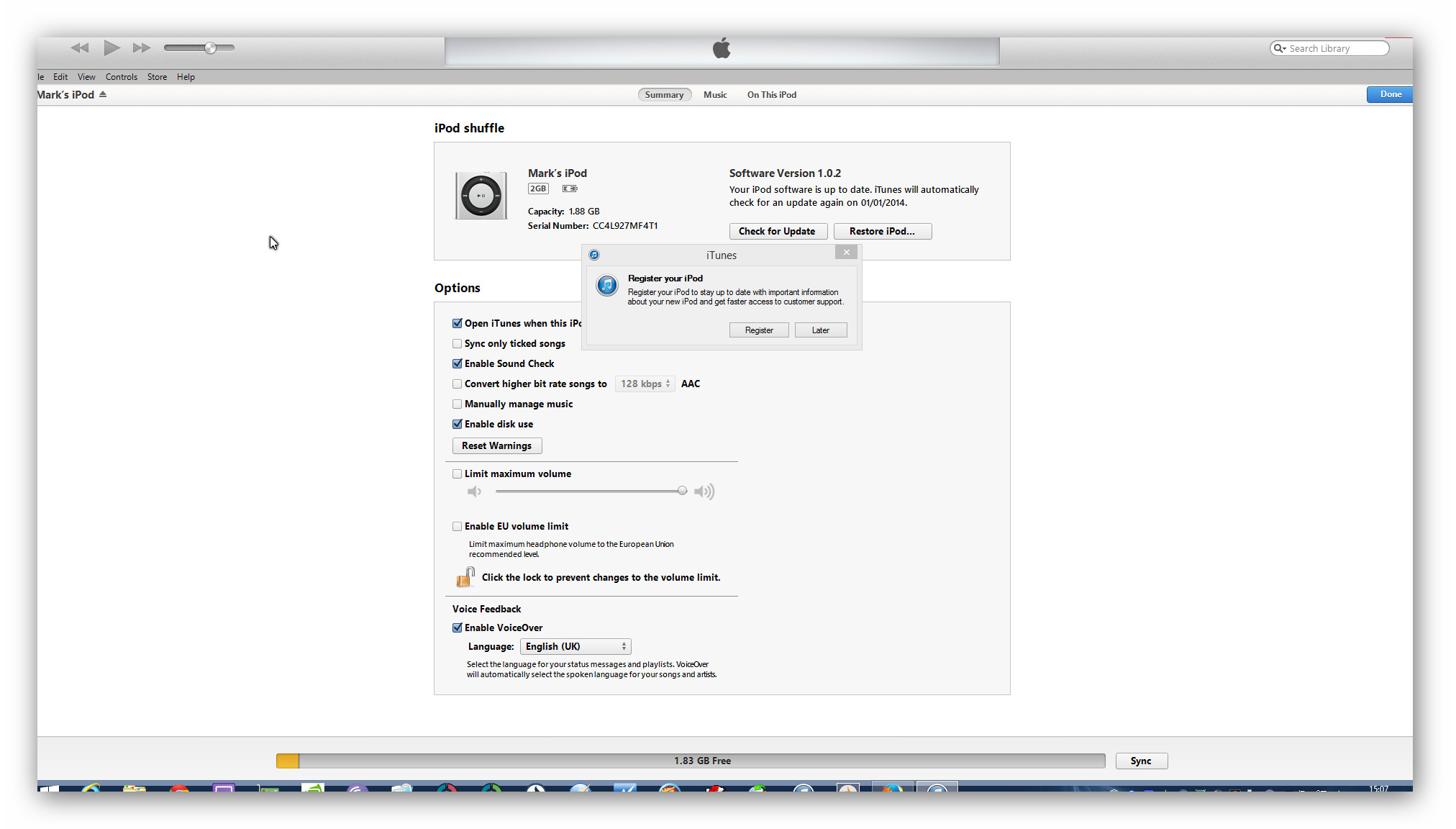Toggle Manually manage music checkbox
Screen dimensions: 1456x829
[457, 404]
